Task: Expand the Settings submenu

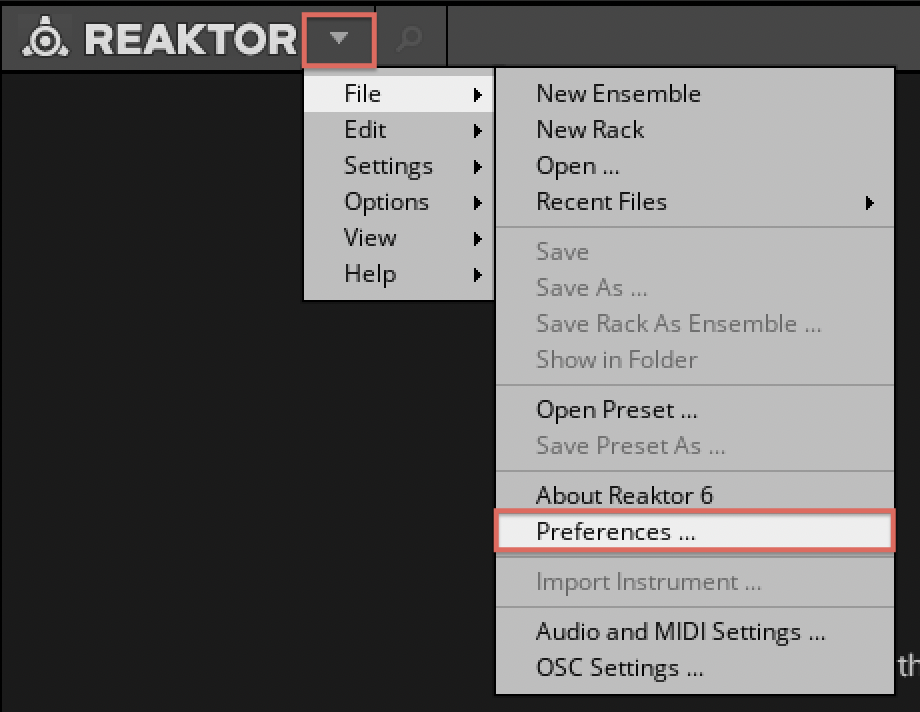Action: tap(399, 166)
